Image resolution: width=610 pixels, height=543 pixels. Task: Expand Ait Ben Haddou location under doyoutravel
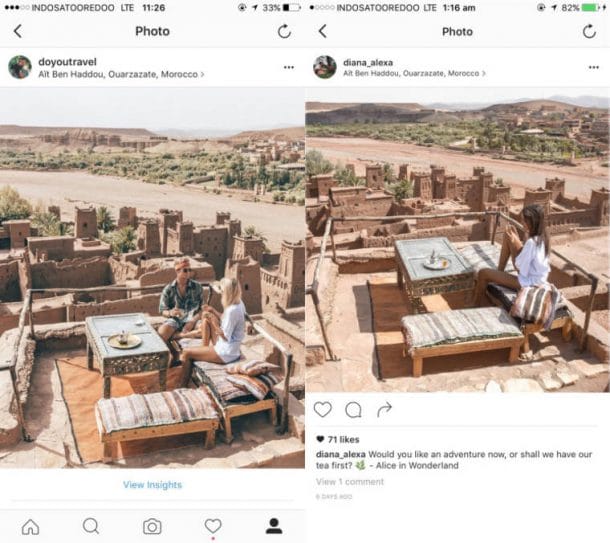pos(121,74)
